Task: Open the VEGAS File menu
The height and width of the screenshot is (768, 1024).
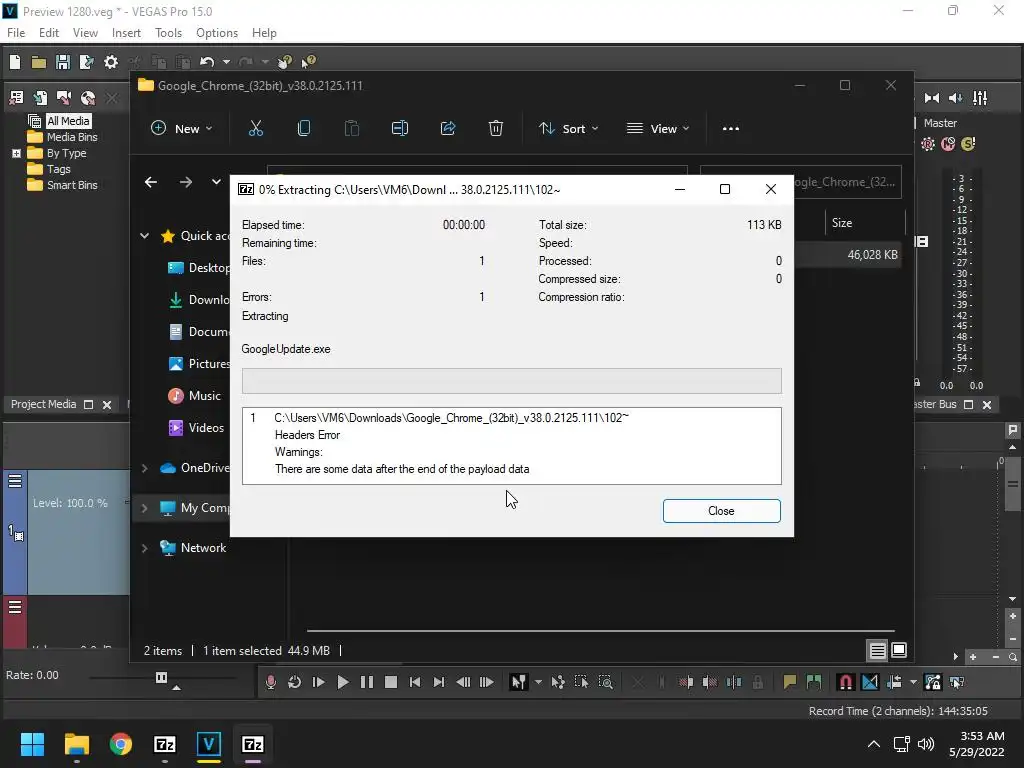Action: [16, 33]
